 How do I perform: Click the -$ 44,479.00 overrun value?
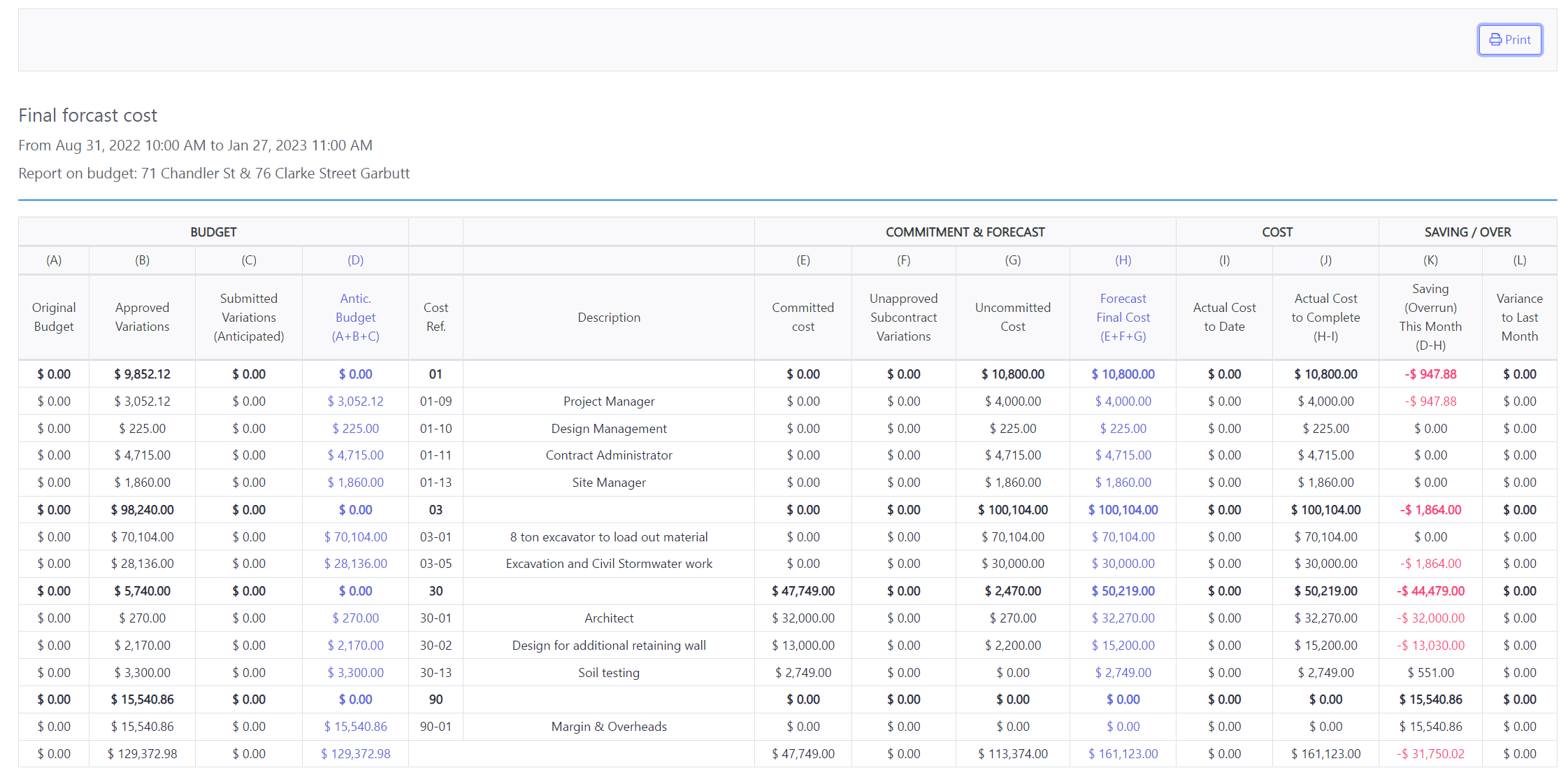pyautogui.click(x=1430, y=591)
